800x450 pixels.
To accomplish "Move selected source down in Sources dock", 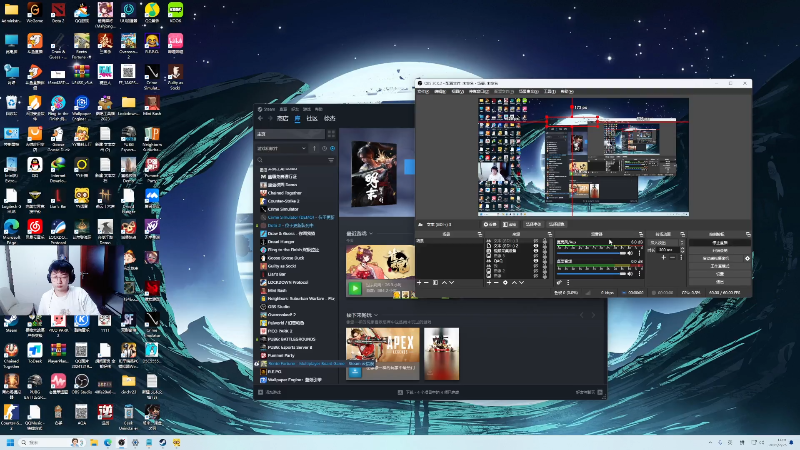I will (x=521, y=282).
